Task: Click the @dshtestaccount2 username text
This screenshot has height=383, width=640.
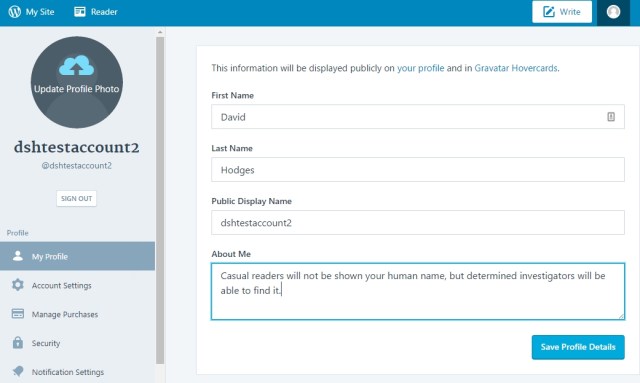Action: 76,166
